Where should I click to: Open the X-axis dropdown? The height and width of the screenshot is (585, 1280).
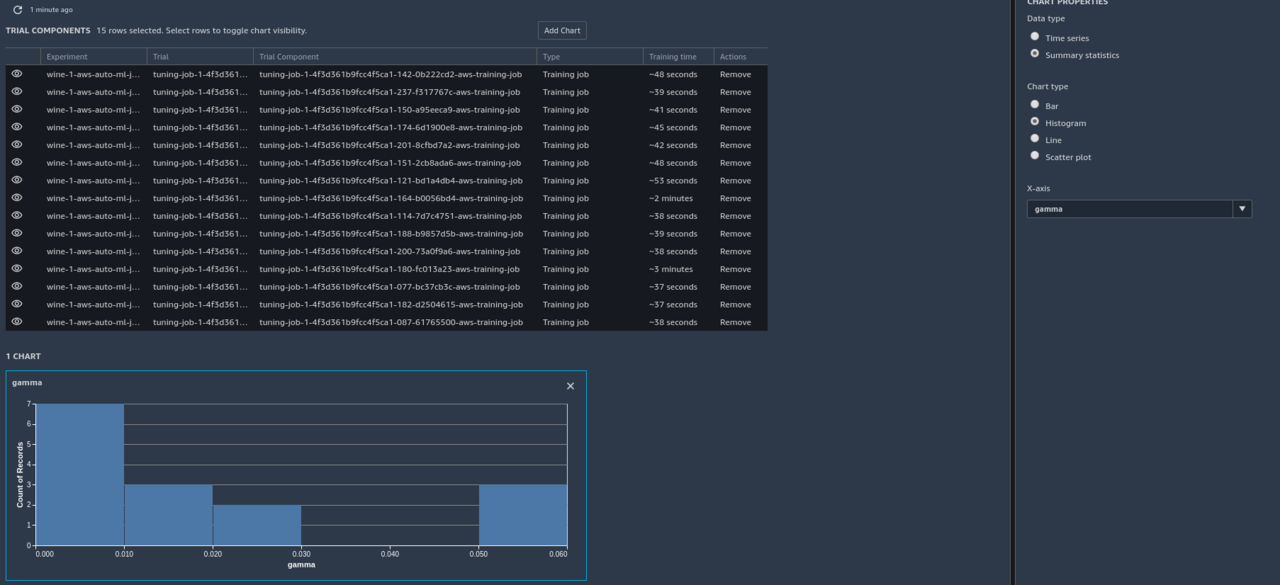1242,209
